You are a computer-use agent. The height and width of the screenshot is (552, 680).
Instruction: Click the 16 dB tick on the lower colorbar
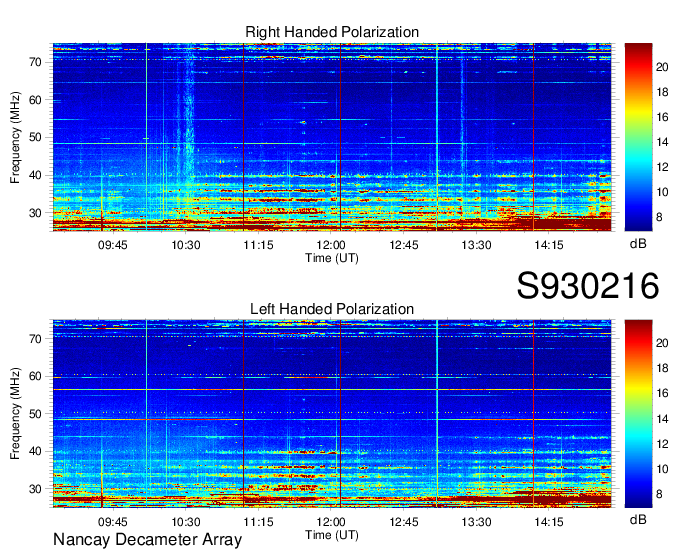662,393
